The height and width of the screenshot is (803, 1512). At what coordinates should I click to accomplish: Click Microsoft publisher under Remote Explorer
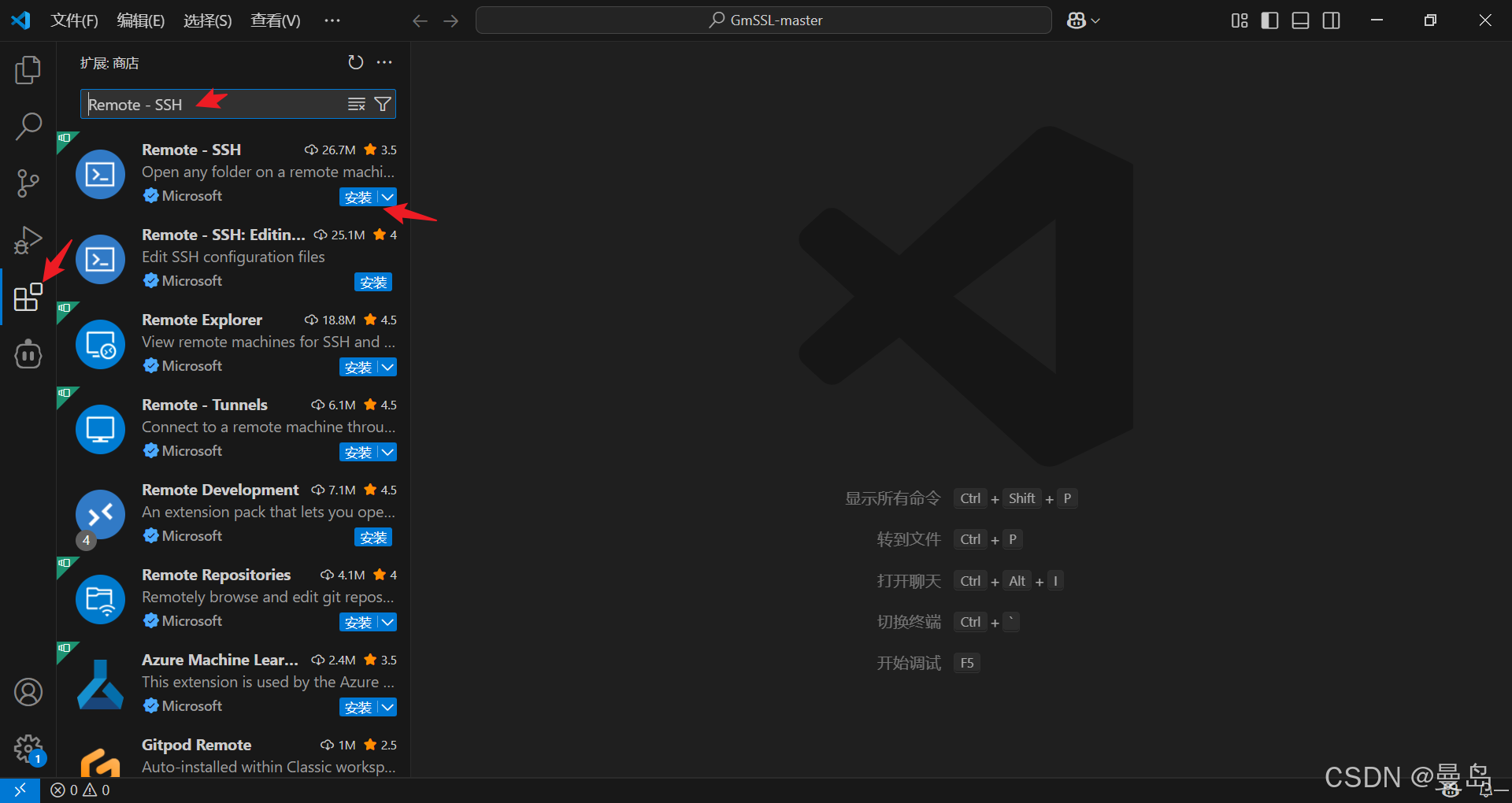(191, 365)
